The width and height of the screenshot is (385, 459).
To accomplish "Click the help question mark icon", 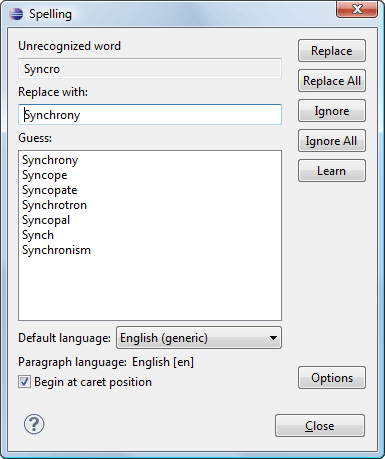I will point(34,424).
